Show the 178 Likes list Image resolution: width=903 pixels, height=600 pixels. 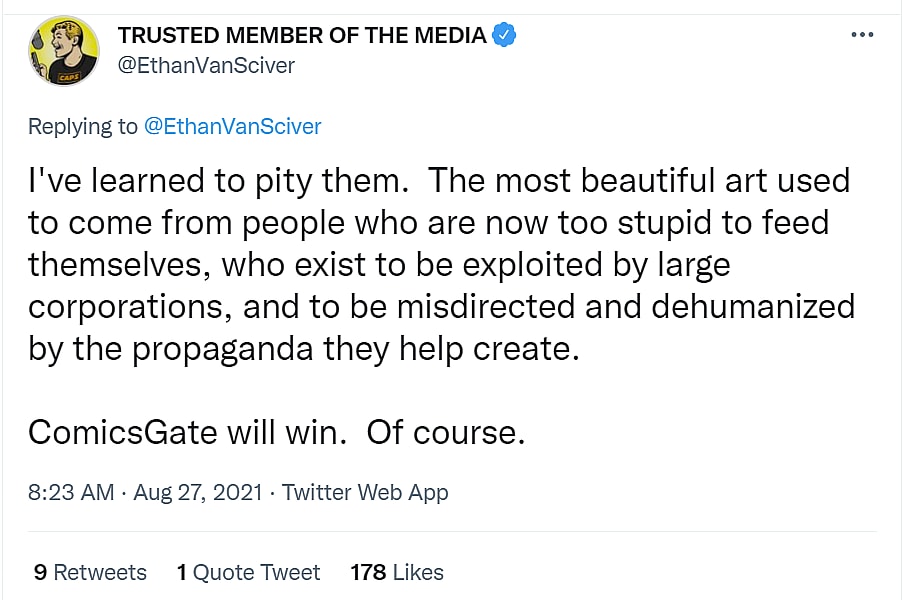click(x=397, y=572)
